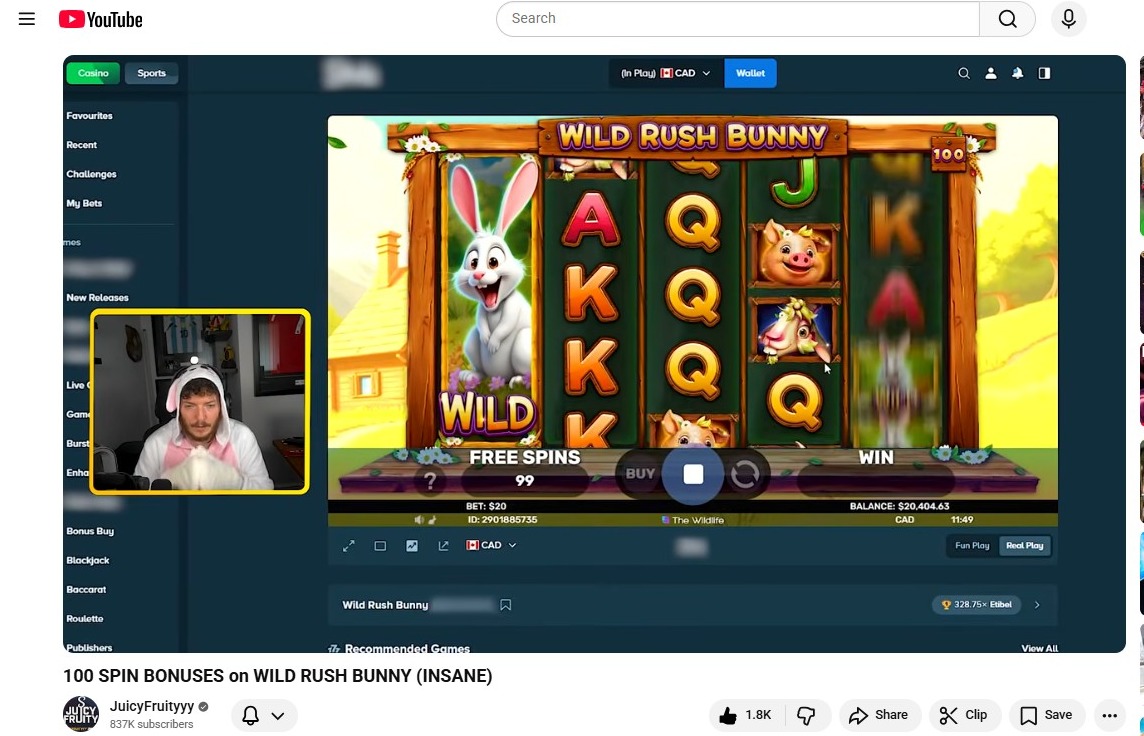Click the magnifier search button
Screen dimensions: 1144x736
click(1008, 18)
